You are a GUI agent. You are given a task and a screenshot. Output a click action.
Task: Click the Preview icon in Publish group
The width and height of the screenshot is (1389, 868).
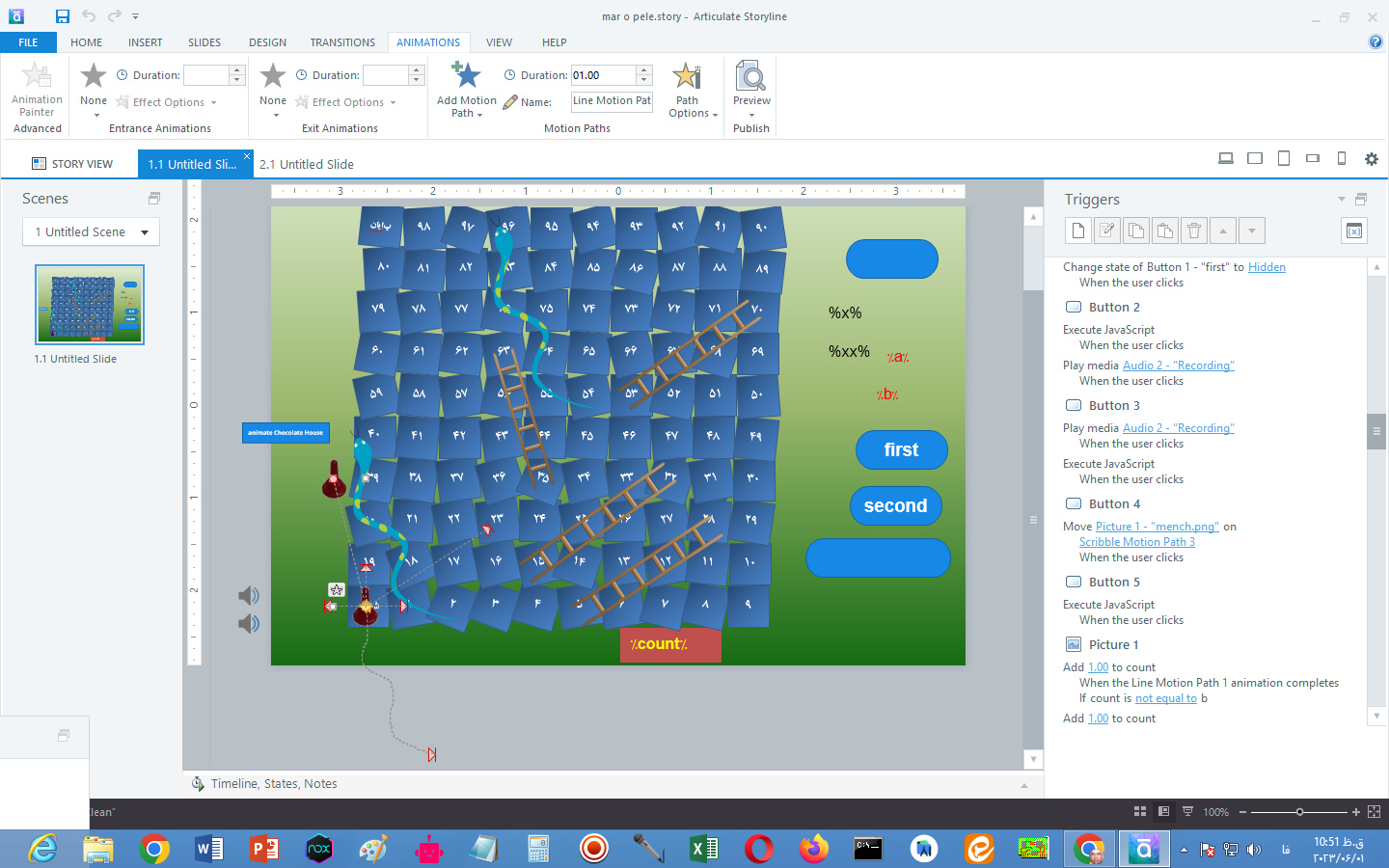pos(750,77)
